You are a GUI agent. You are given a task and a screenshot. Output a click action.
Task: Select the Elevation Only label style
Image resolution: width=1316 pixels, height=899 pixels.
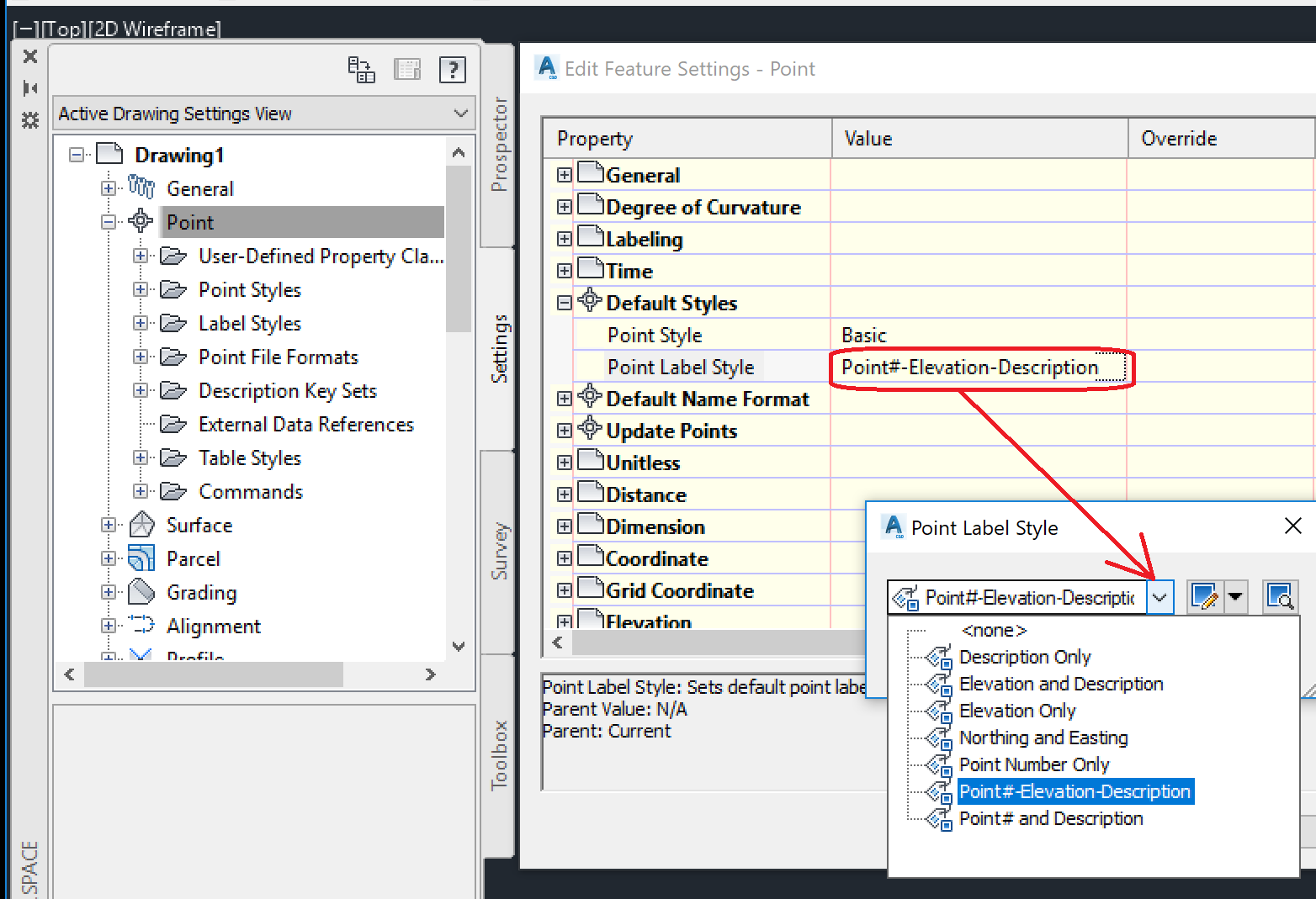(1017, 711)
